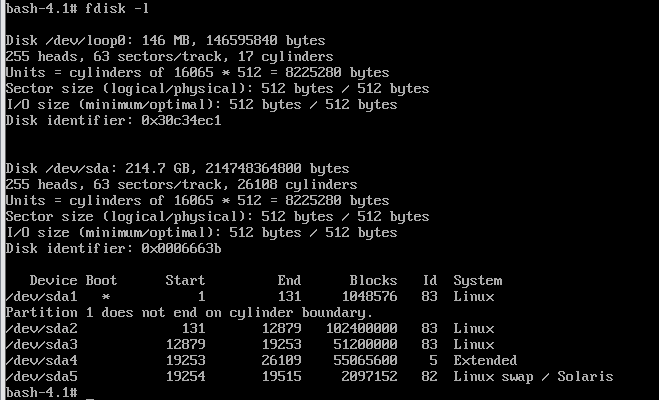Screen dimensions: 659x400
Task: Click the End column header
Action: coord(289,280)
